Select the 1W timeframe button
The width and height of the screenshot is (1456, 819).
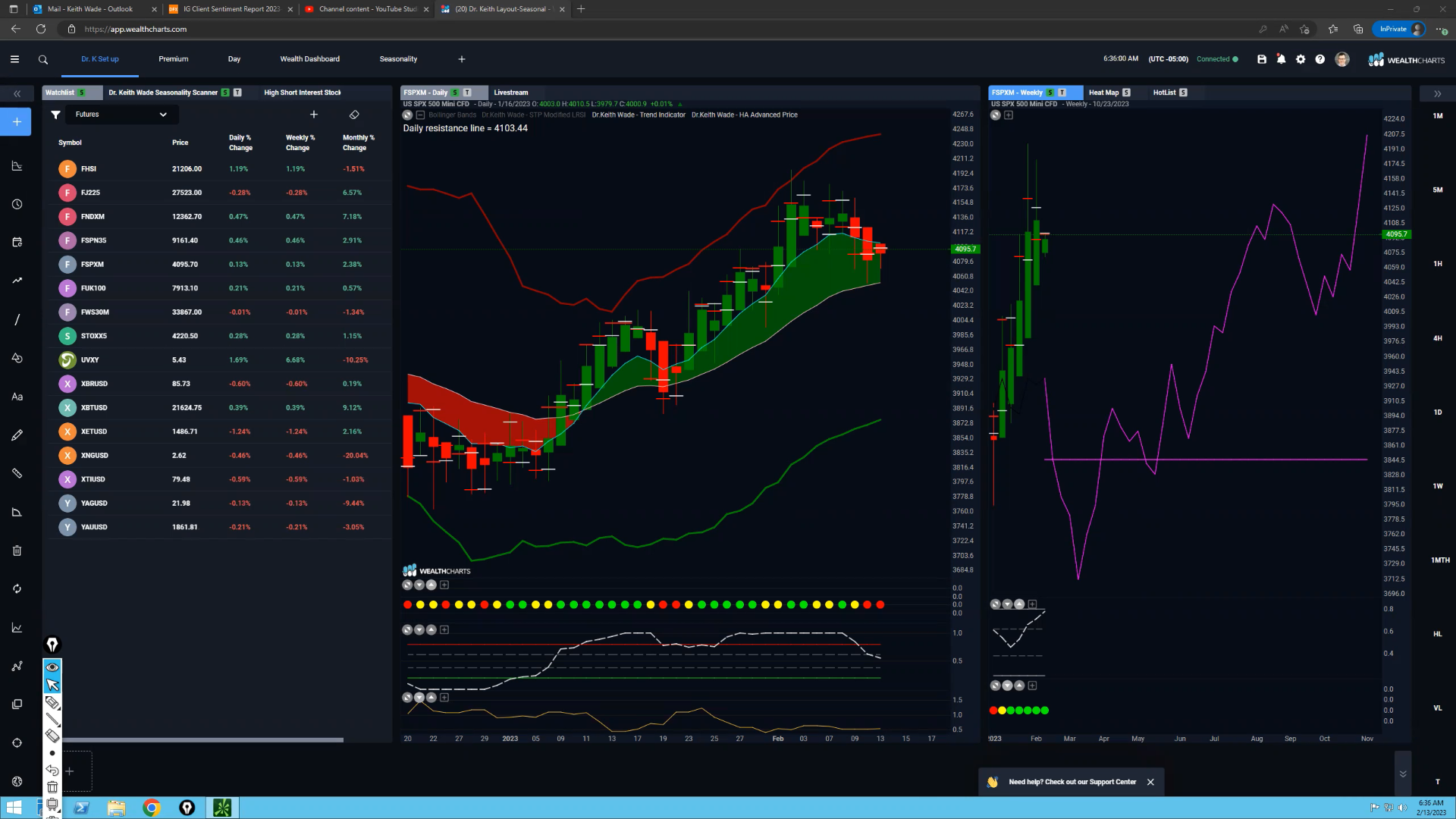[1438, 486]
